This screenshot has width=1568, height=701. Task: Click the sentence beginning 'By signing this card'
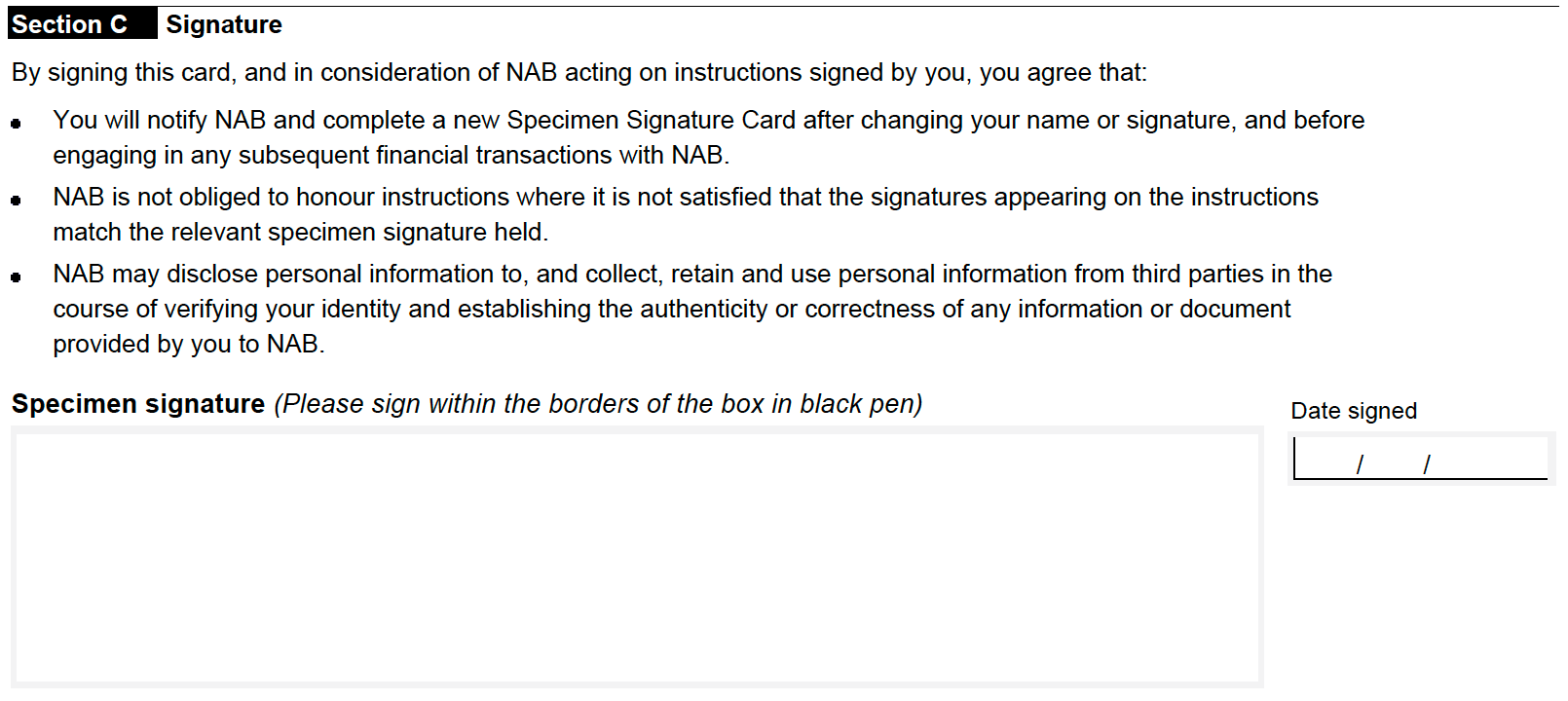pyautogui.click(x=579, y=73)
